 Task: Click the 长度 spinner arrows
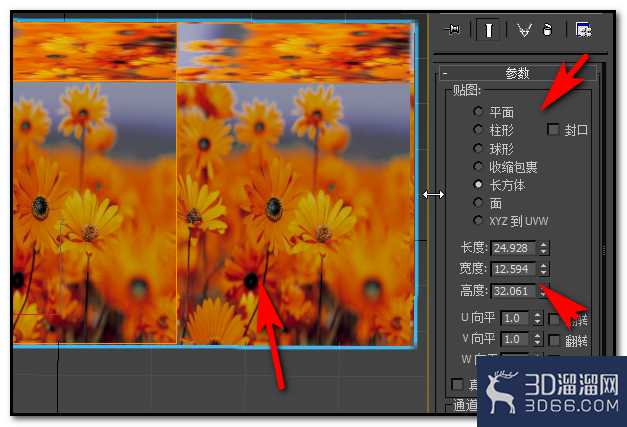click(x=543, y=248)
